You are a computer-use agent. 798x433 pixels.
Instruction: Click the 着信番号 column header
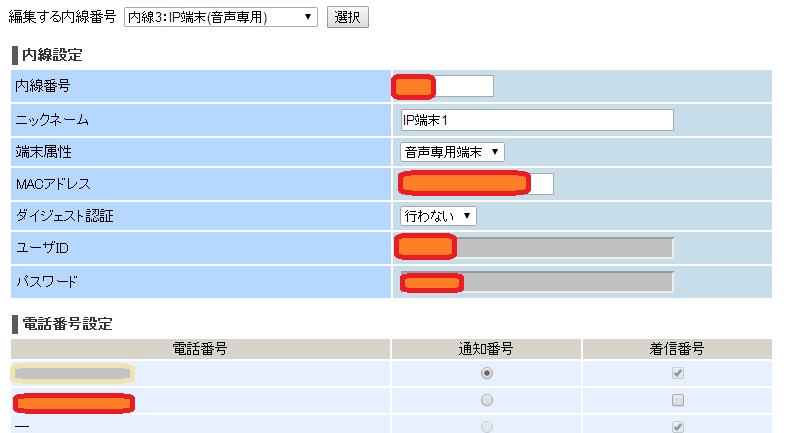tap(677, 349)
